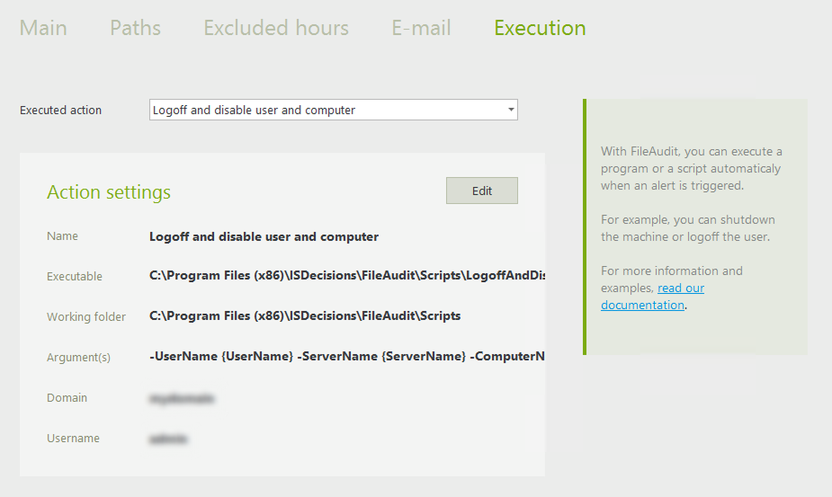This screenshot has width=832, height=497.
Task: Click the Username label
Action: (x=73, y=438)
